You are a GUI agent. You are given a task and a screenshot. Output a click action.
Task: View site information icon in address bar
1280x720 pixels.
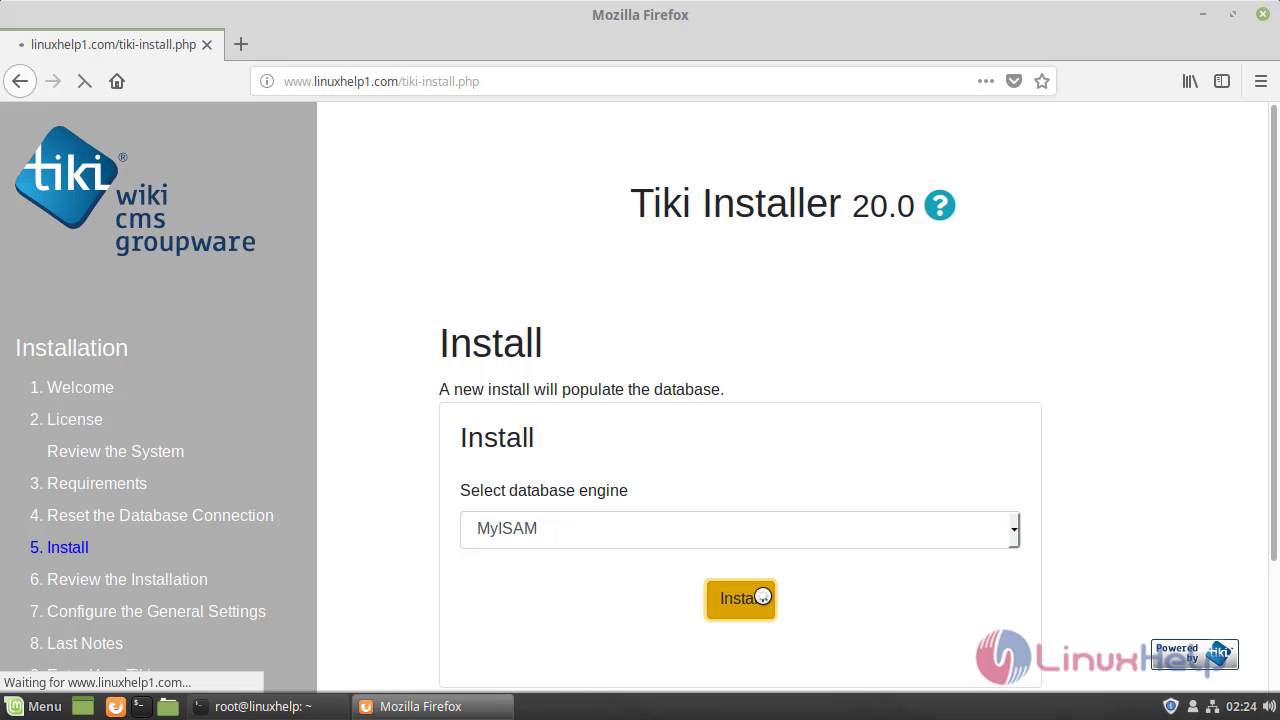coord(267,81)
